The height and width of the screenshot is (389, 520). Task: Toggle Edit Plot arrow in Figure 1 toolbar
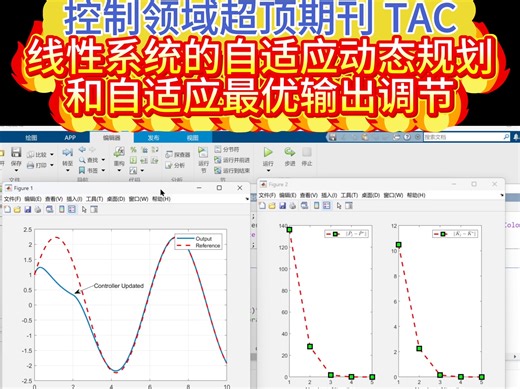click(x=84, y=209)
